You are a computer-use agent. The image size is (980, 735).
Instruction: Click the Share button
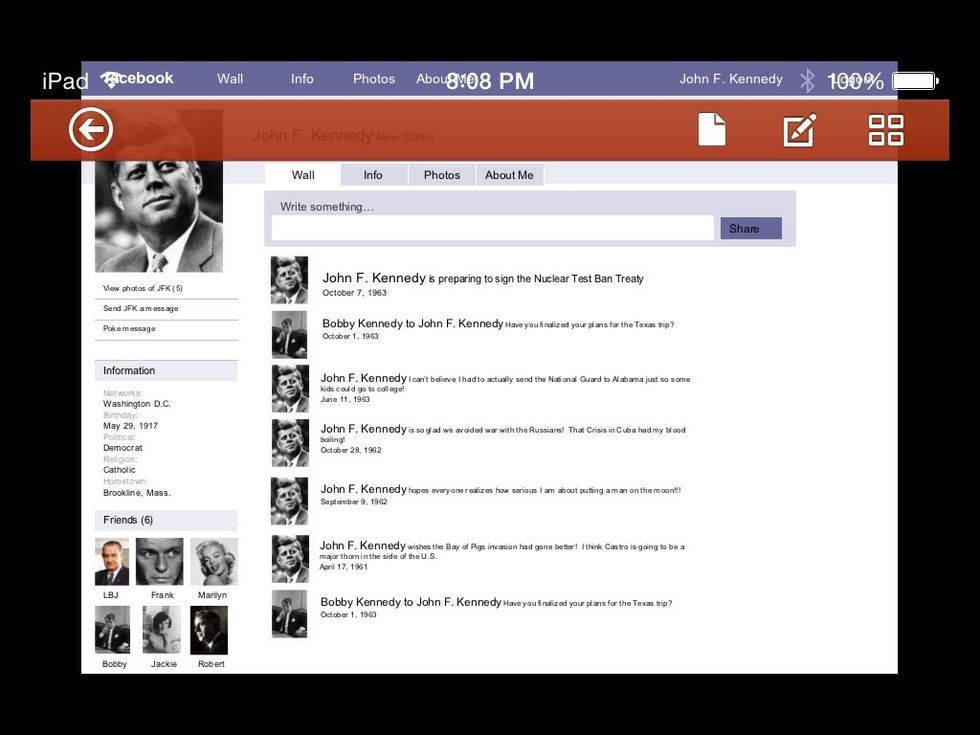point(750,228)
